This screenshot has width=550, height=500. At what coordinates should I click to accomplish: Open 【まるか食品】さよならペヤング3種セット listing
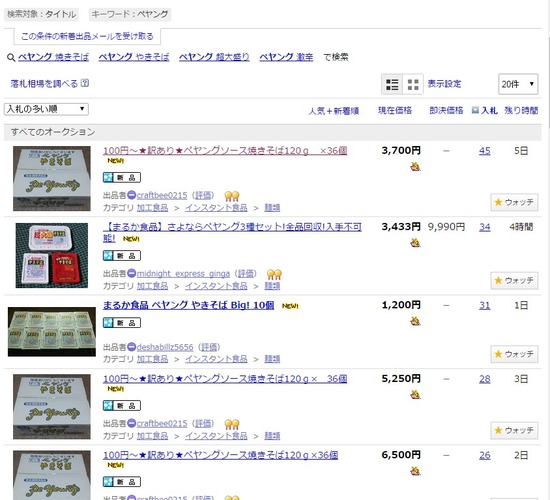(232, 232)
